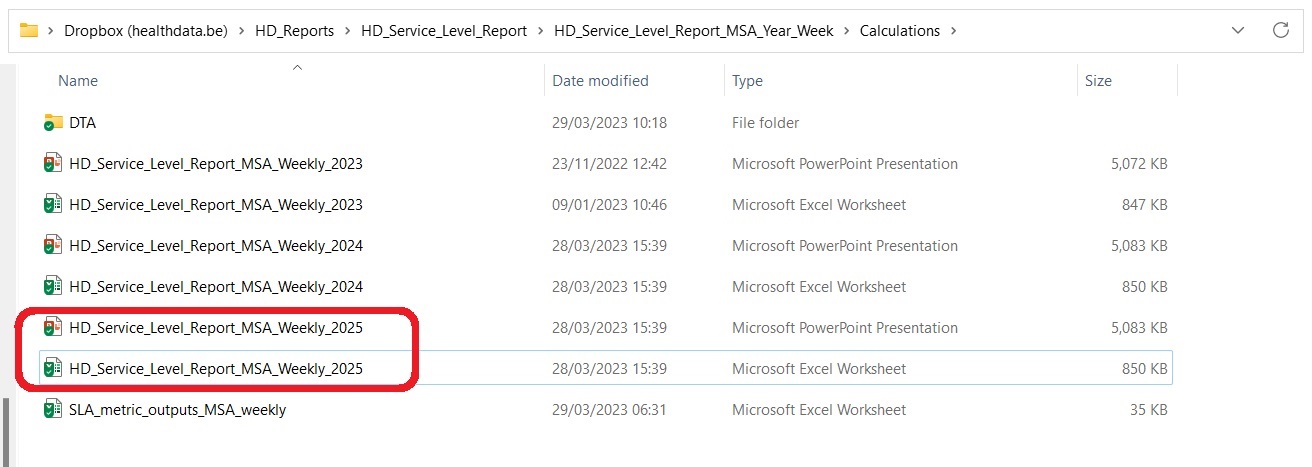1312x467 pixels.
Task: Select the 2023 Excel worksheet icon
Action: (x=54, y=205)
